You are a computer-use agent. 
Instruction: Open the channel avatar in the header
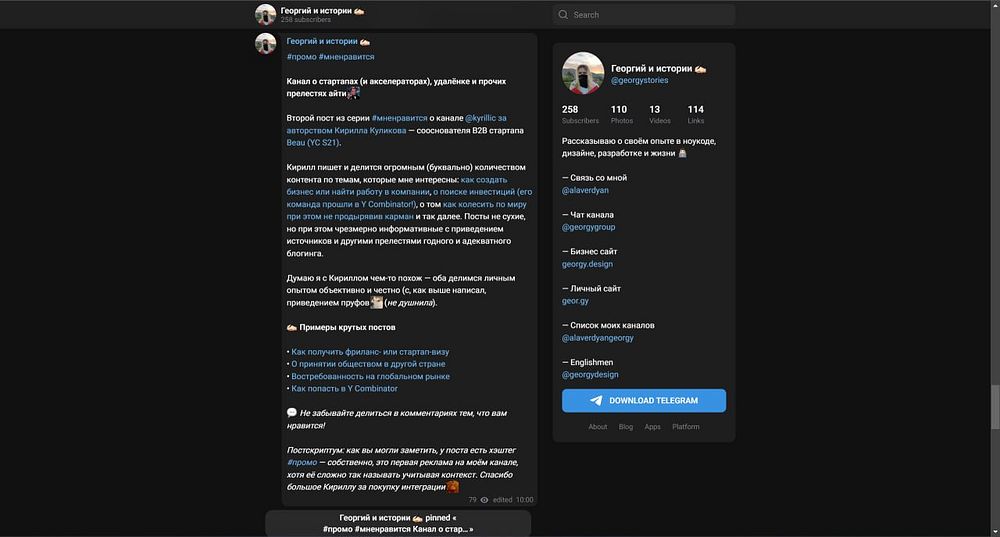click(265, 14)
